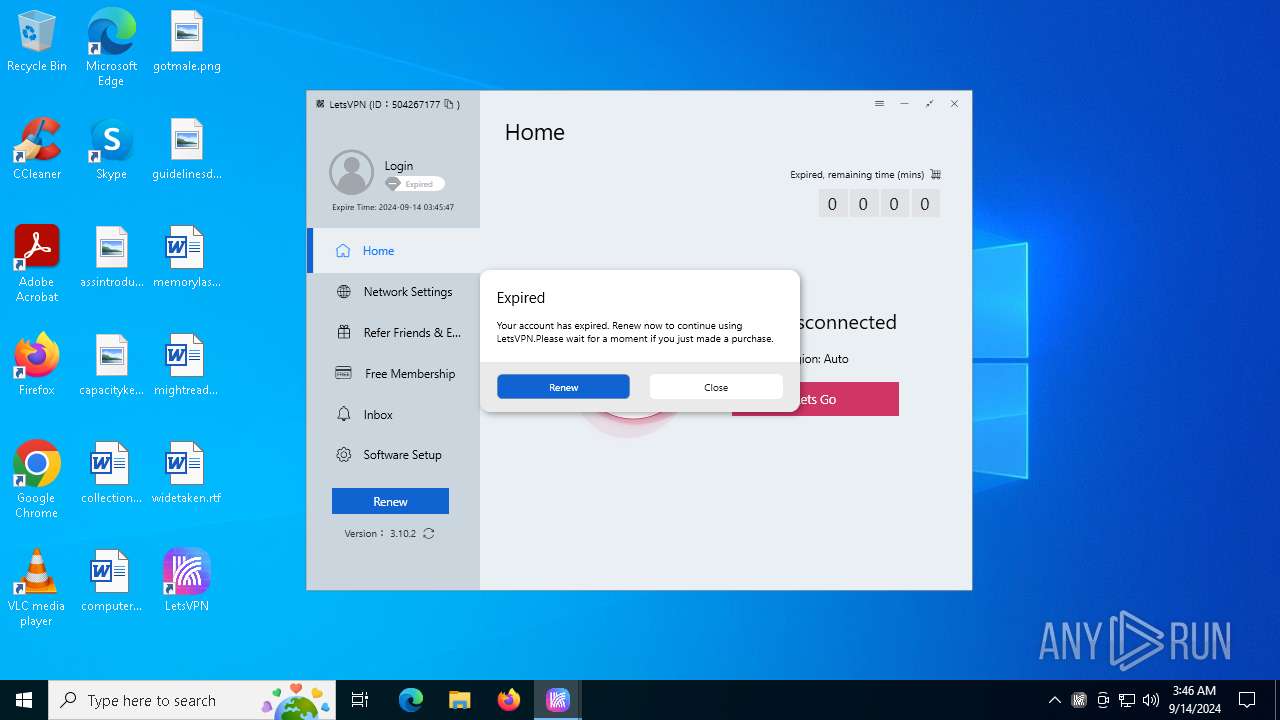Click the Network Settings globe icon
Screen dimensions: 1280x720
point(344,292)
